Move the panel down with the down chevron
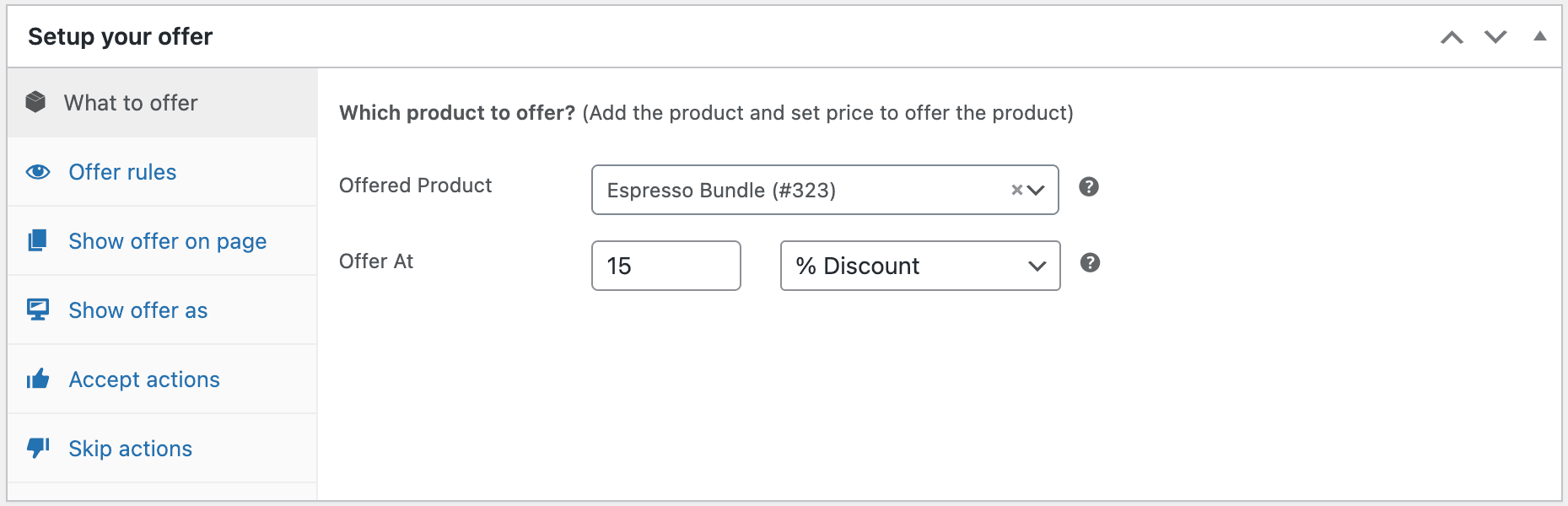Viewport: 1568px width, 506px height. (1495, 37)
